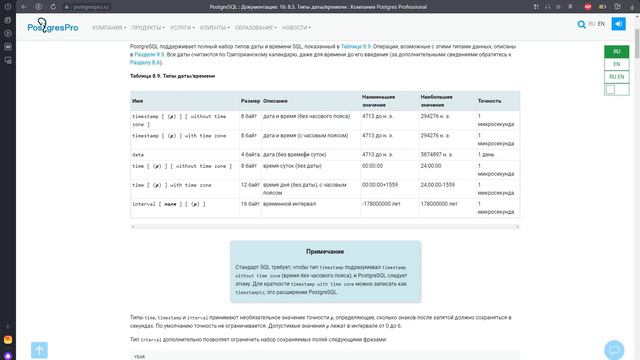
Task: Expand the ПРОДУКТЫ menu
Action: pyautogui.click(x=148, y=28)
